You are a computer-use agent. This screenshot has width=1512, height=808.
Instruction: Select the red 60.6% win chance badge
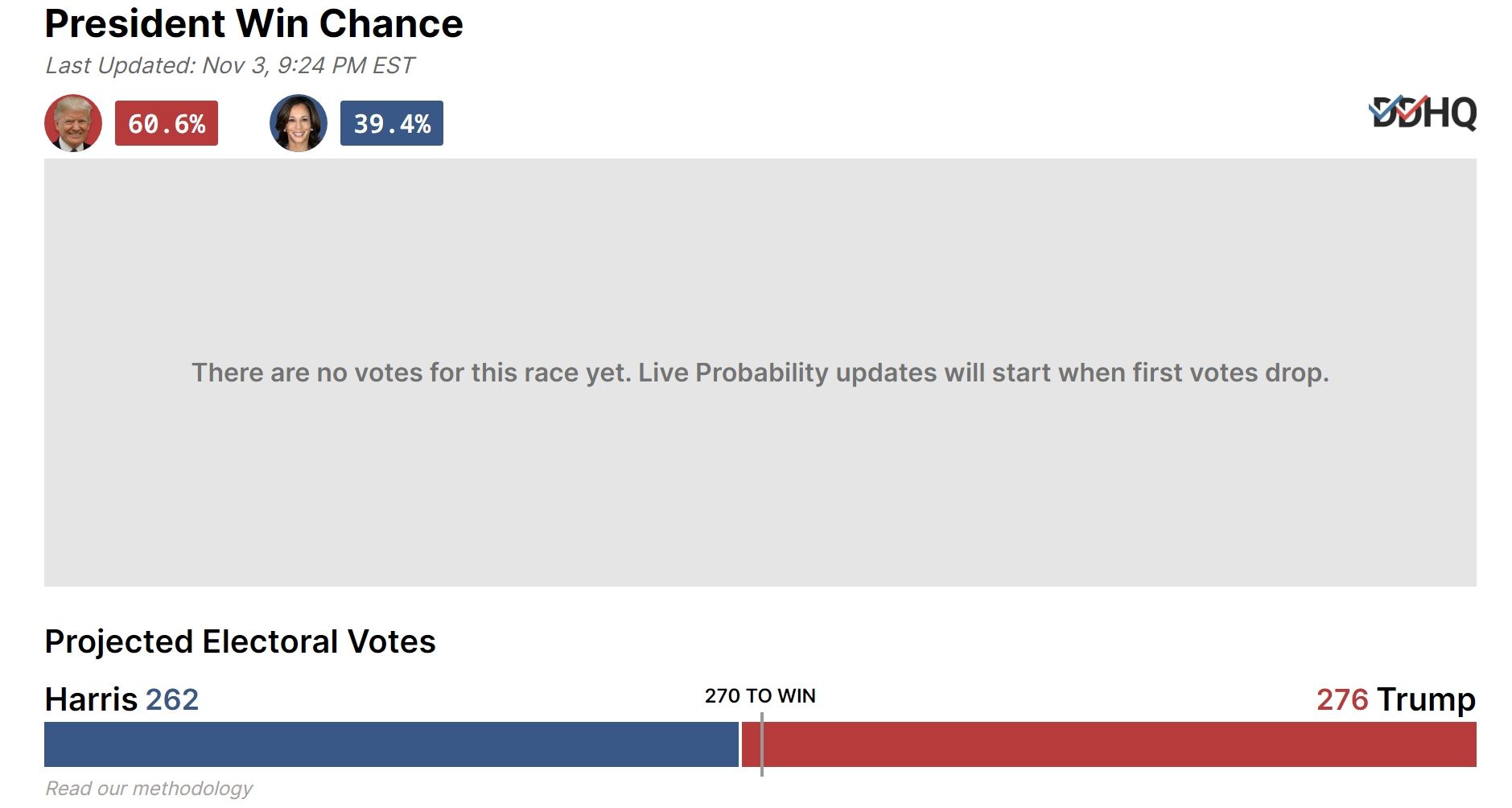click(x=167, y=123)
